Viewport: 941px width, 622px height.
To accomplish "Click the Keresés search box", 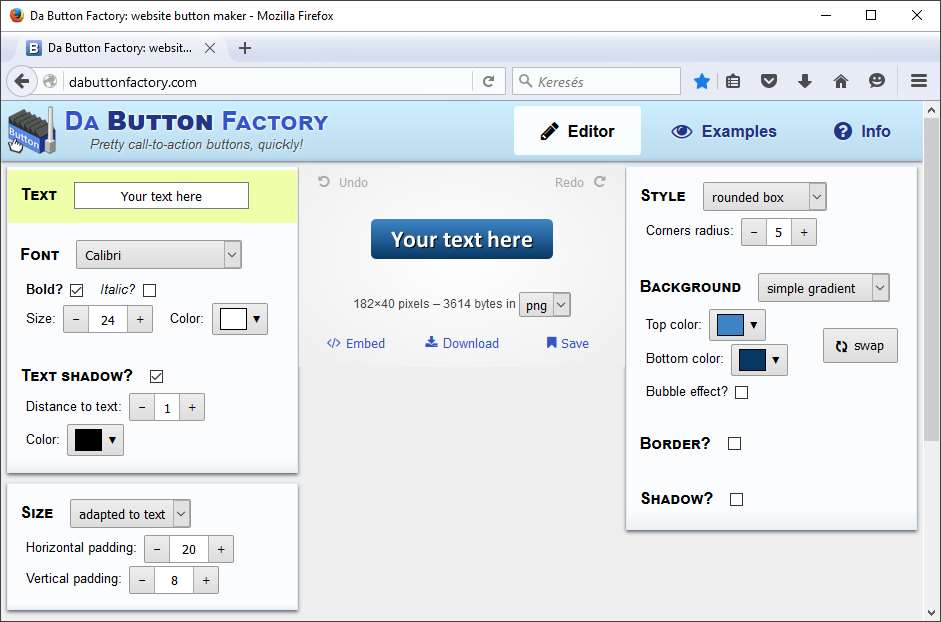I will pos(597,81).
